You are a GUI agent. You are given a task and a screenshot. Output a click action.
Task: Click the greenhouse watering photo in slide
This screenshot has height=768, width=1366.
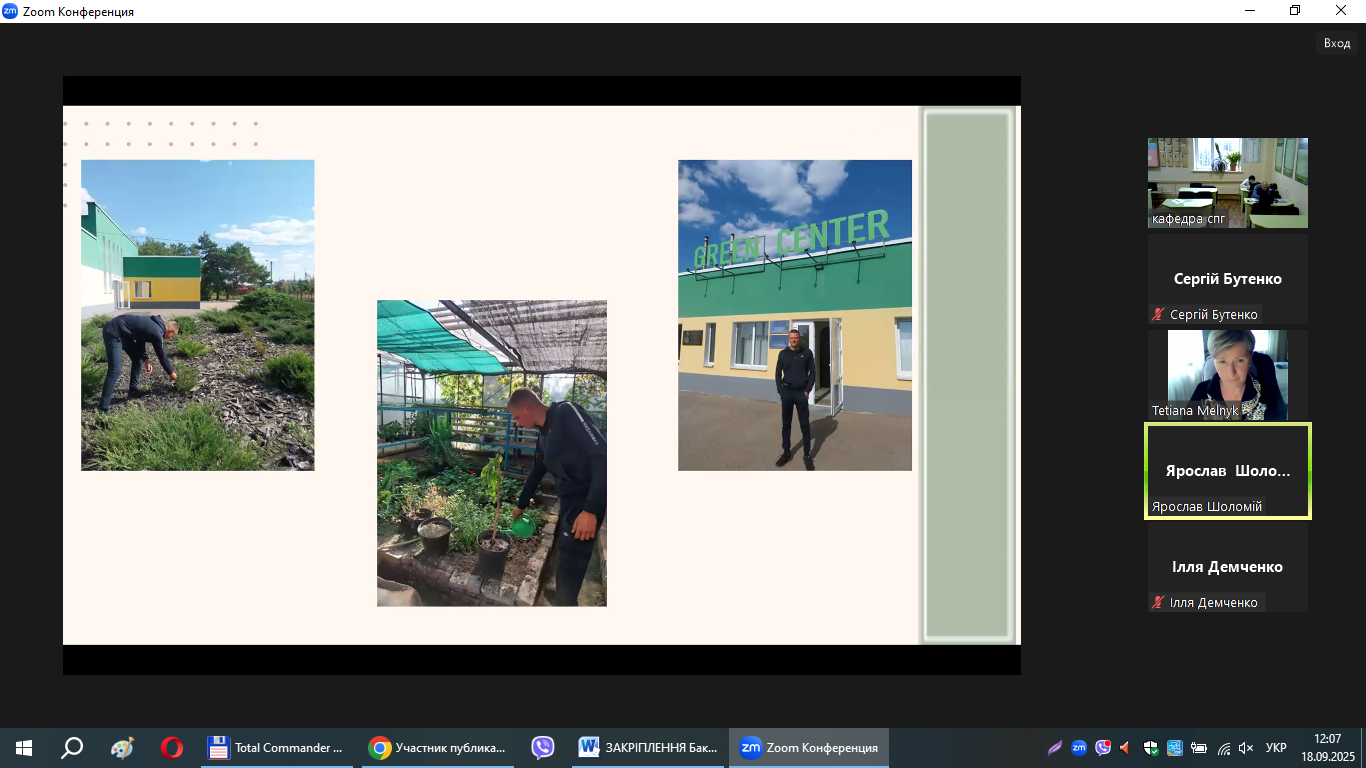pyautogui.click(x=492, y=453)
